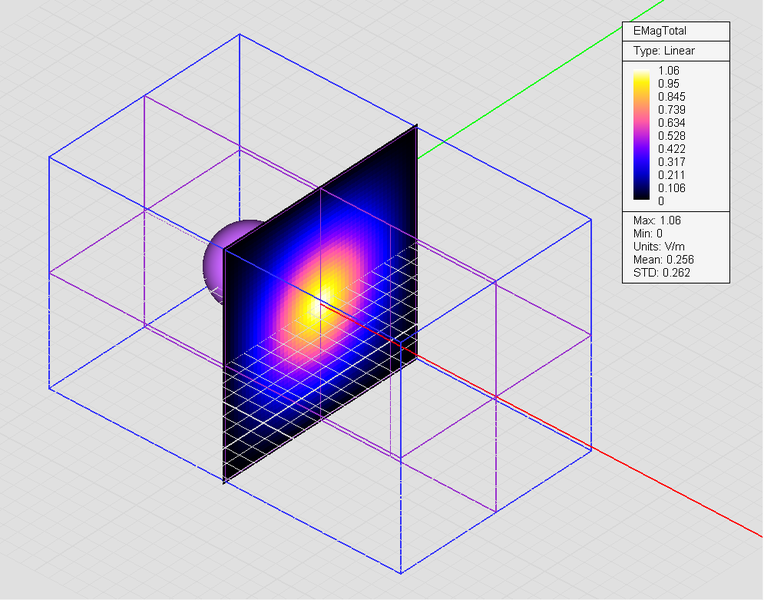Click the 0.95 scale value

coord(668,84)
